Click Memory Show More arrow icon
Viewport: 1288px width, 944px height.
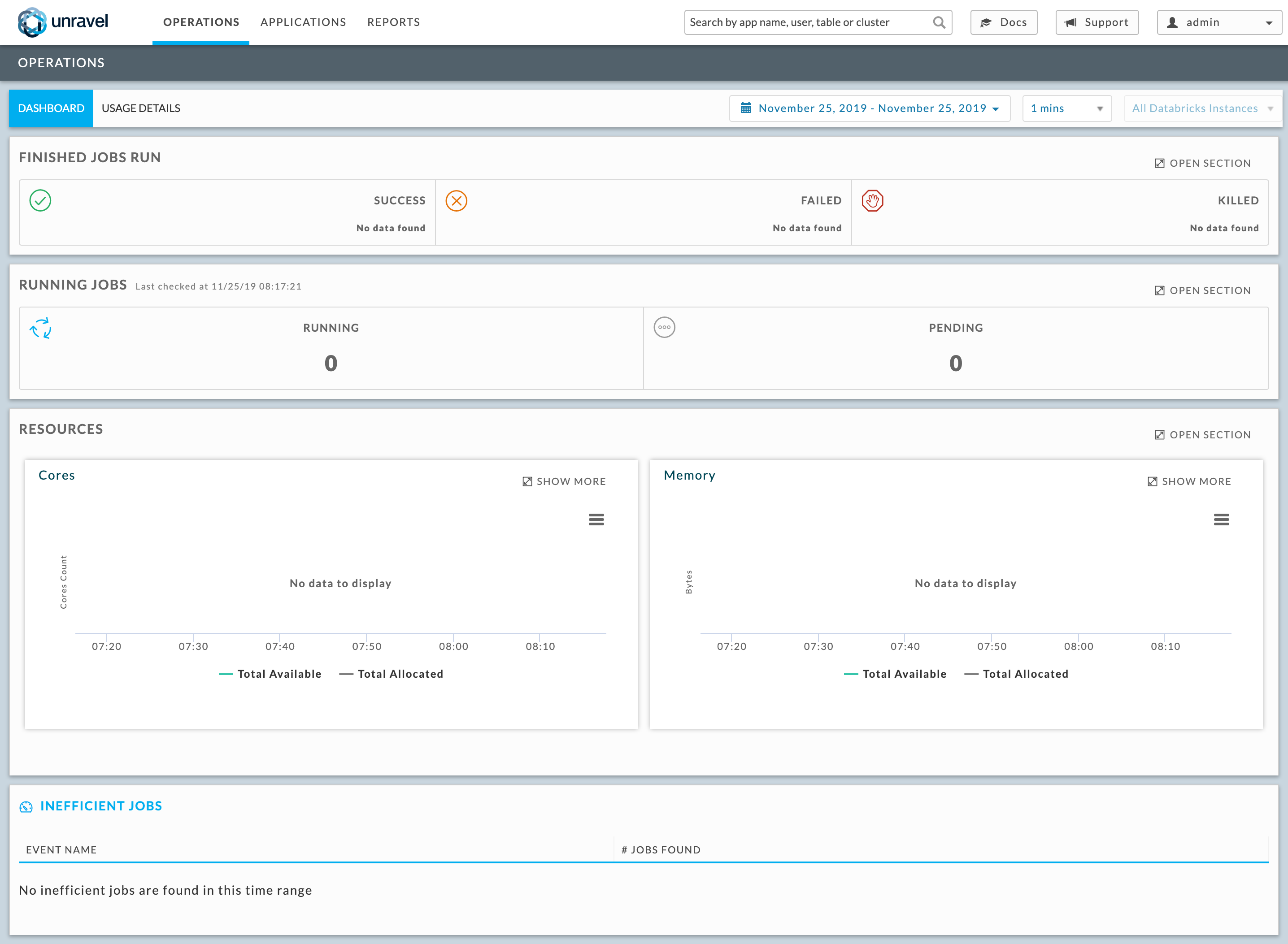click(1153, 482)
